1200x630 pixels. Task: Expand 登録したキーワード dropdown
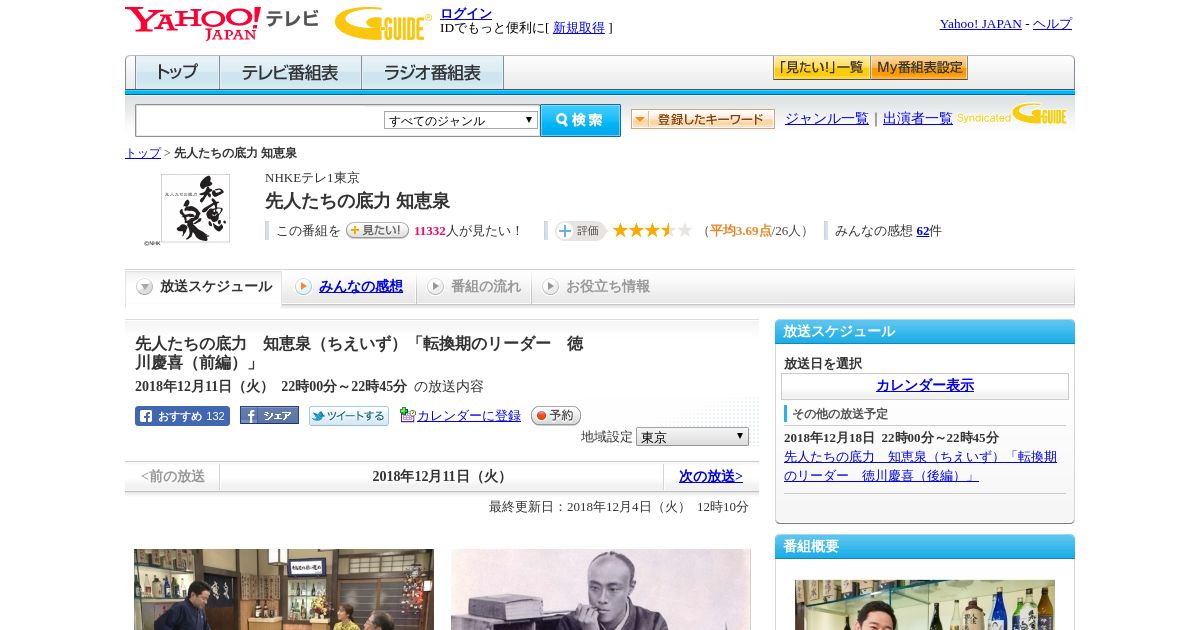[x=703, y=119]
